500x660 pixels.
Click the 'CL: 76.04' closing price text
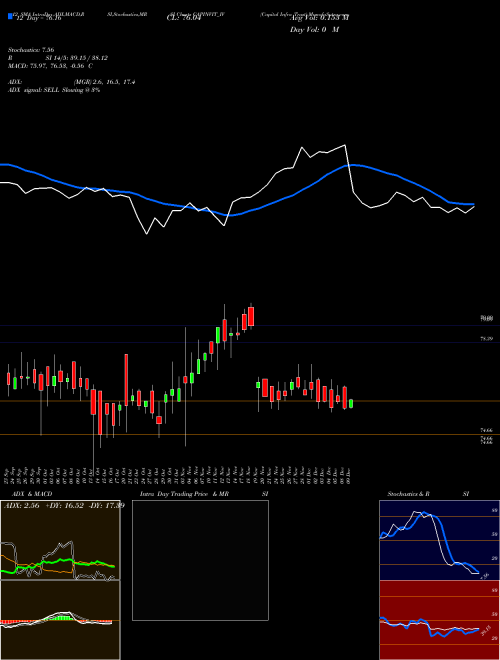tap(184, 18)
